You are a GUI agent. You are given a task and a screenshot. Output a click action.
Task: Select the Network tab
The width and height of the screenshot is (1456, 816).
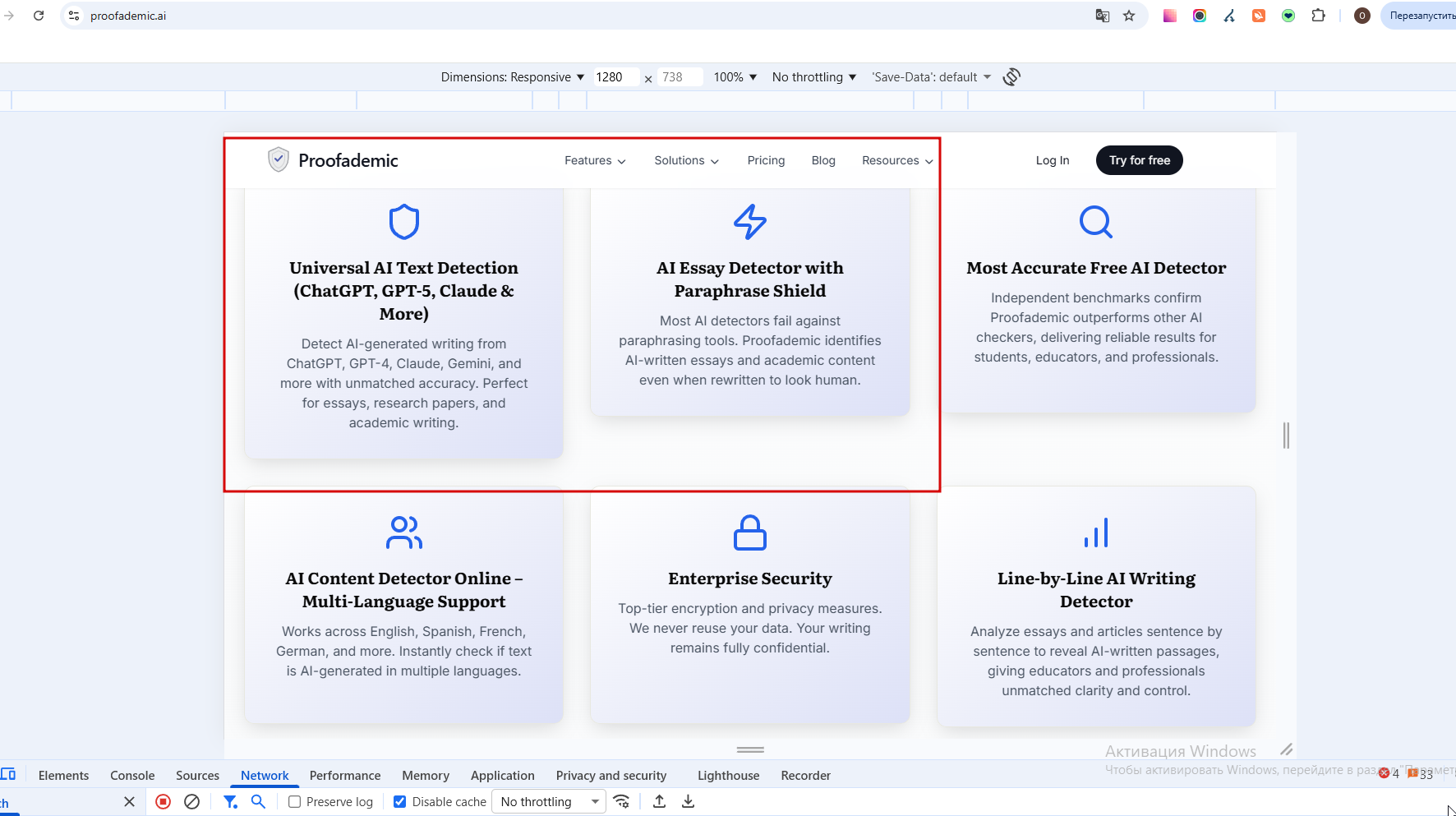(x=265, y=775)
